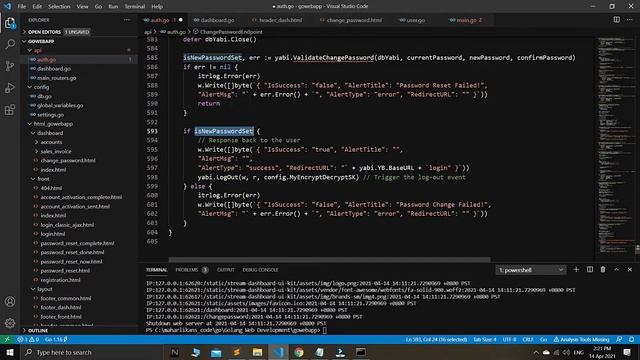640x360 pixels.
Task: Click the horizontal editor scrollbar
Action: 329,260
